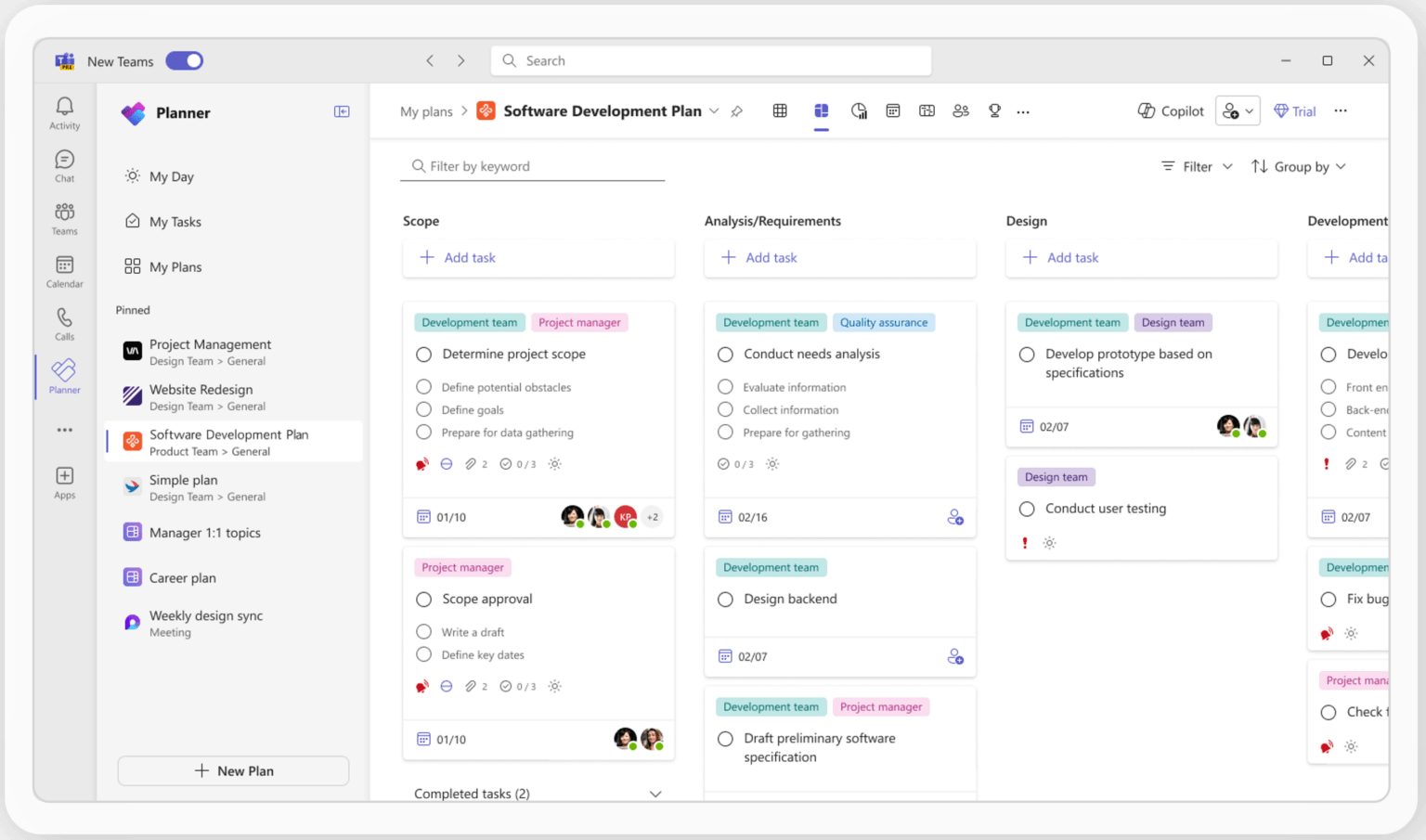Open Activity in the left rail

[x=64, y=113]
